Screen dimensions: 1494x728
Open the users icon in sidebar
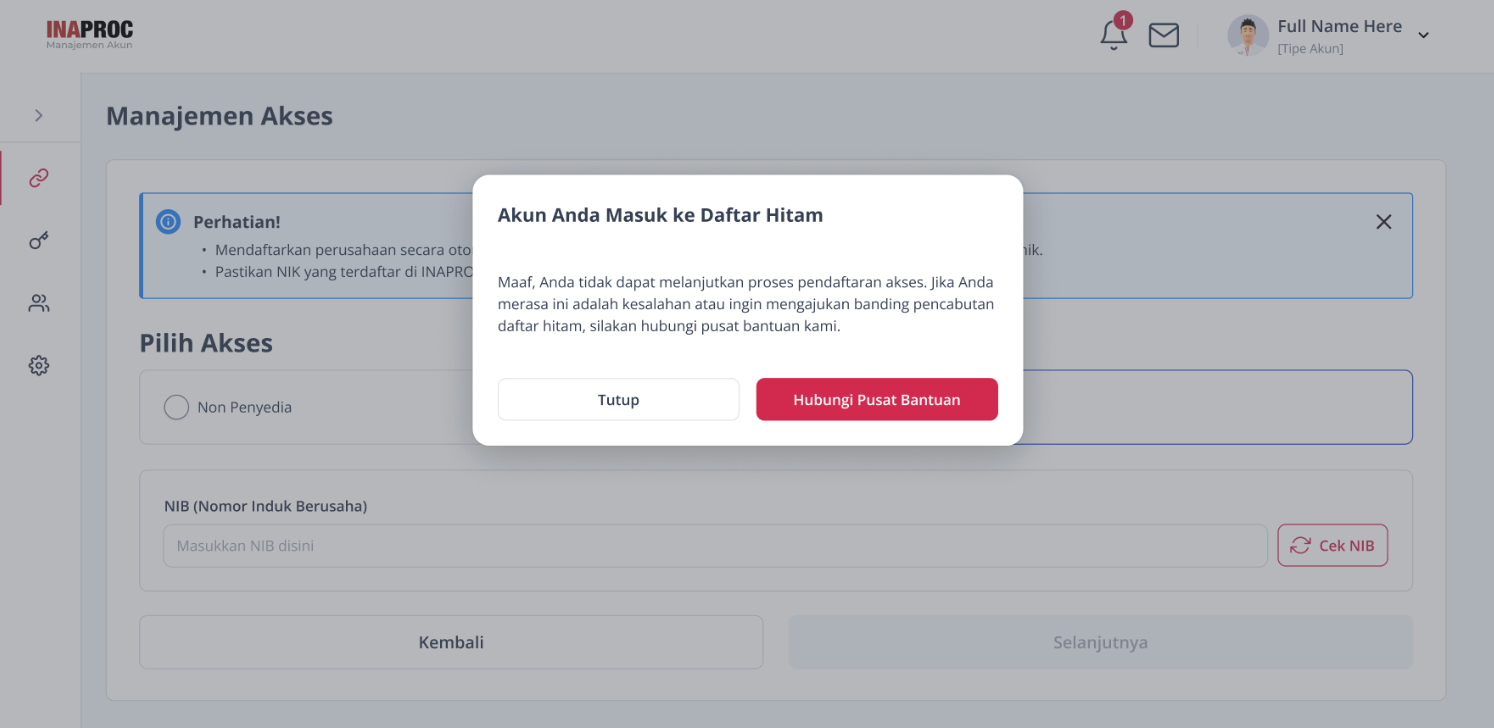point(39,303)
